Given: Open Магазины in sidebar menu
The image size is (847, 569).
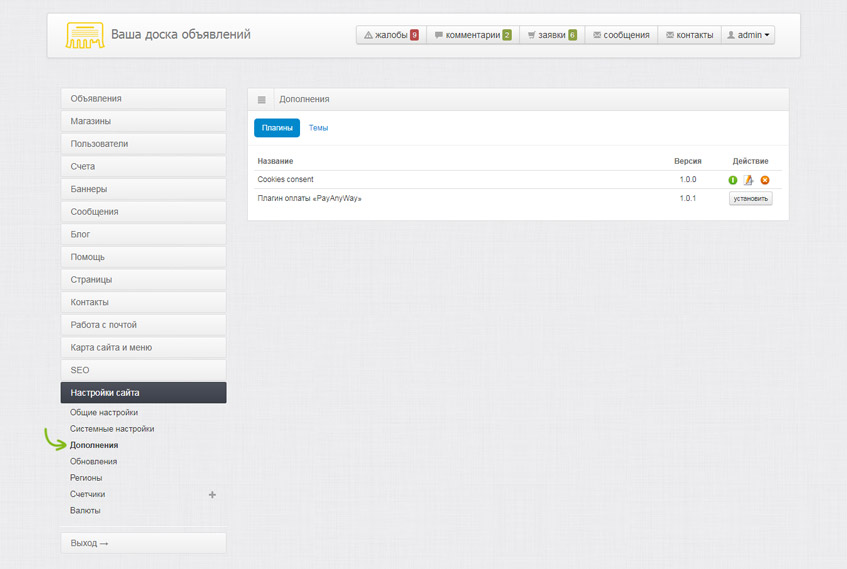Looking at the screenshot, I should click(143, 121).
